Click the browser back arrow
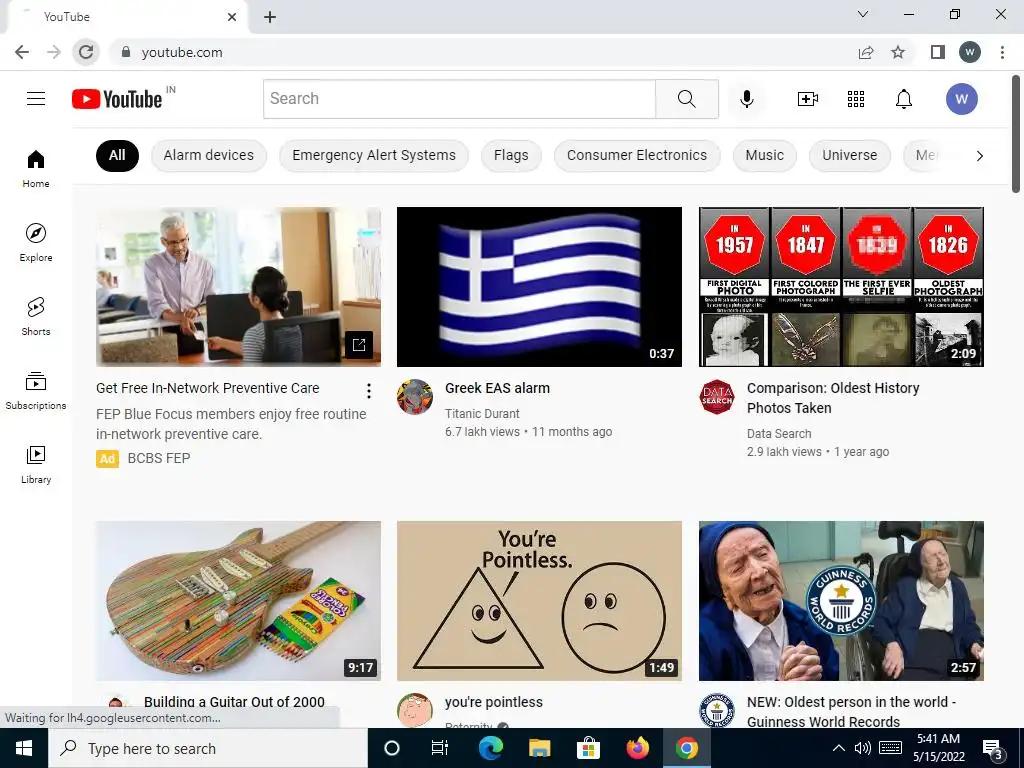This screenshot has height=768, width=1024. click(x=22, y=52)
